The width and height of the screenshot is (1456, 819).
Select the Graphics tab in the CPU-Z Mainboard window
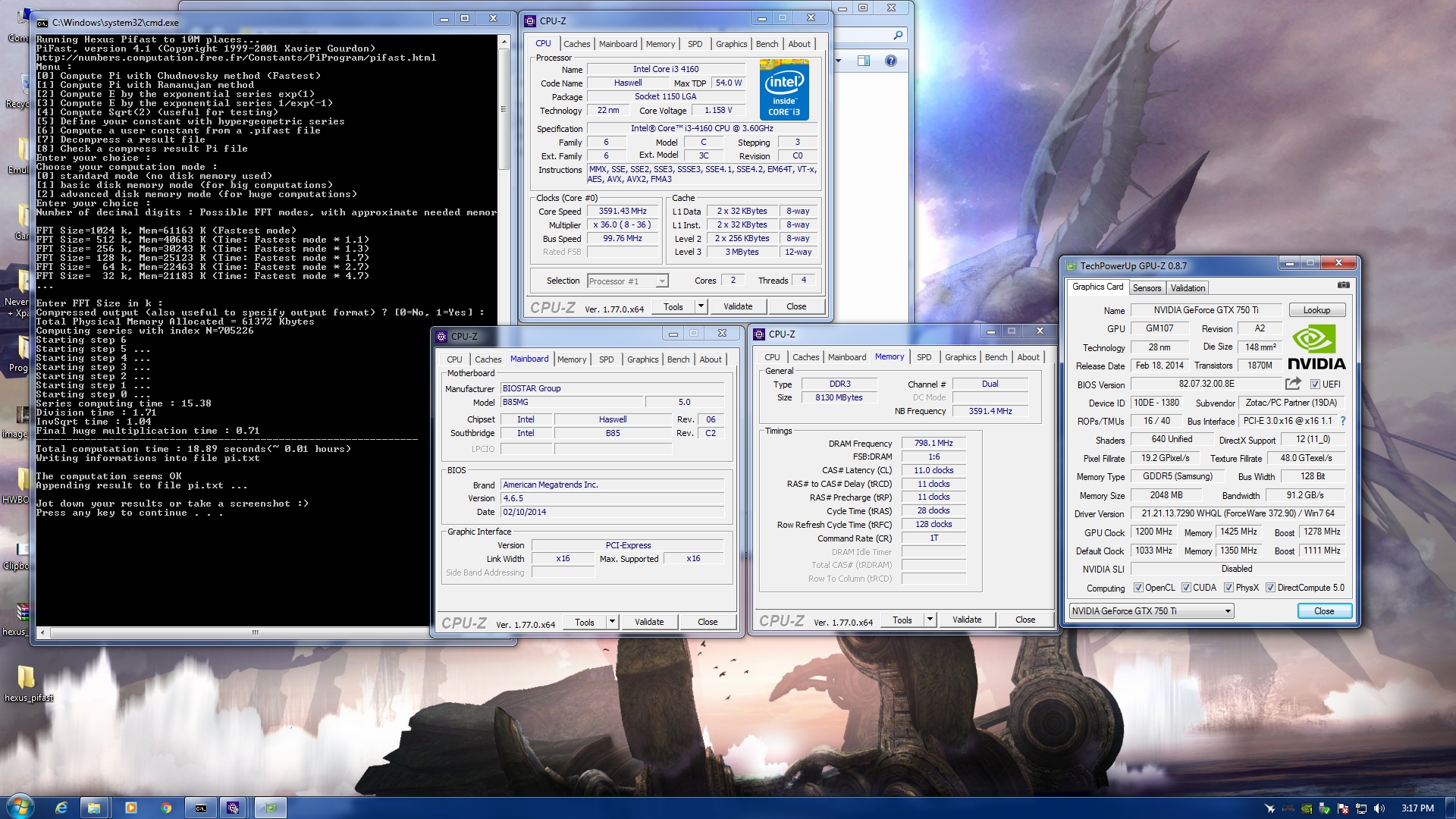642,359
